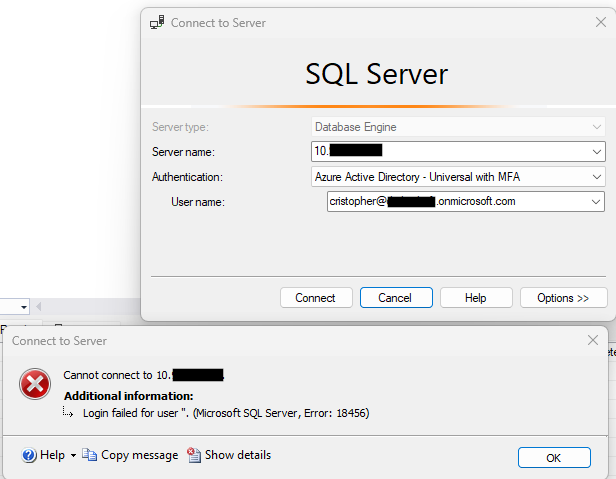The image size is (616, 479).
Task: Cancel the Connect to Server dialog
Action: click(396, 298)
